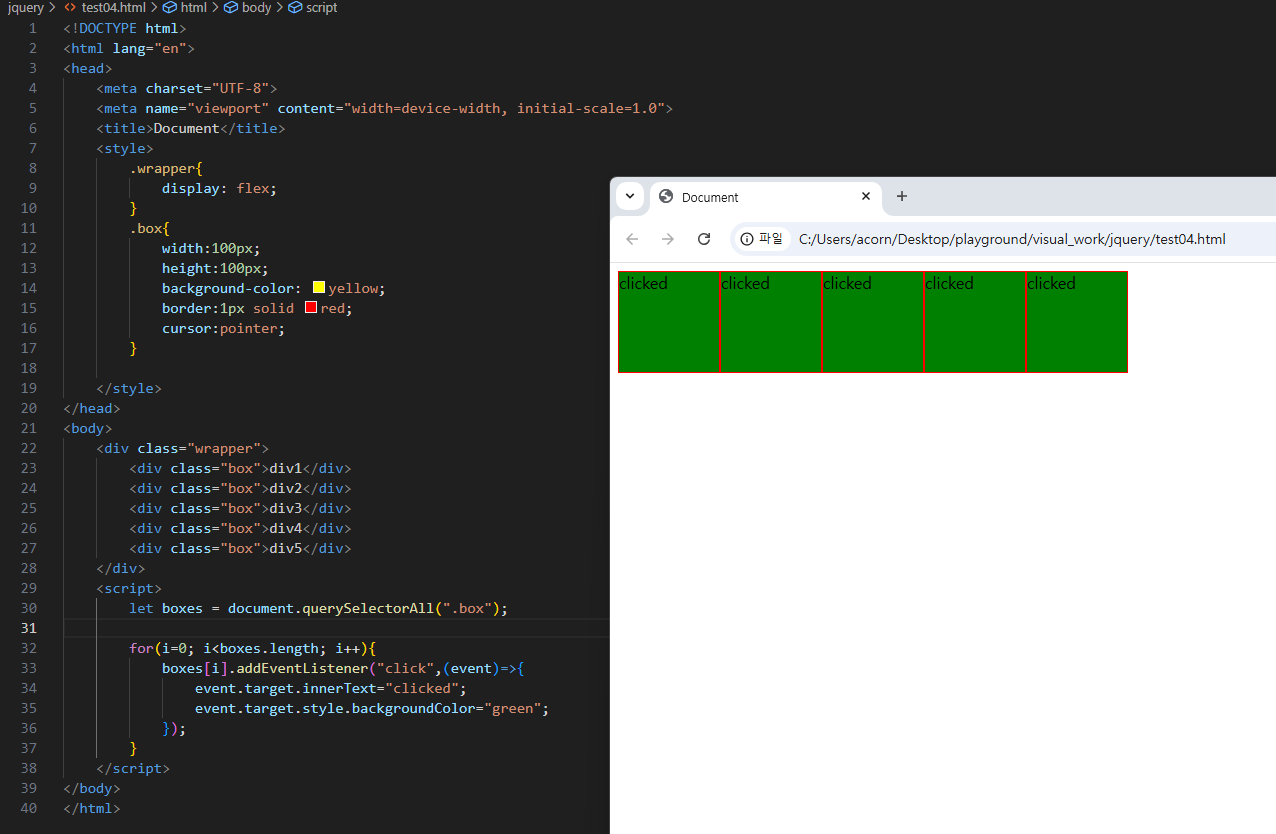1276x834 pixels.
Task: Open the tab search dropdown in Chrome
Action: [629, 196]
